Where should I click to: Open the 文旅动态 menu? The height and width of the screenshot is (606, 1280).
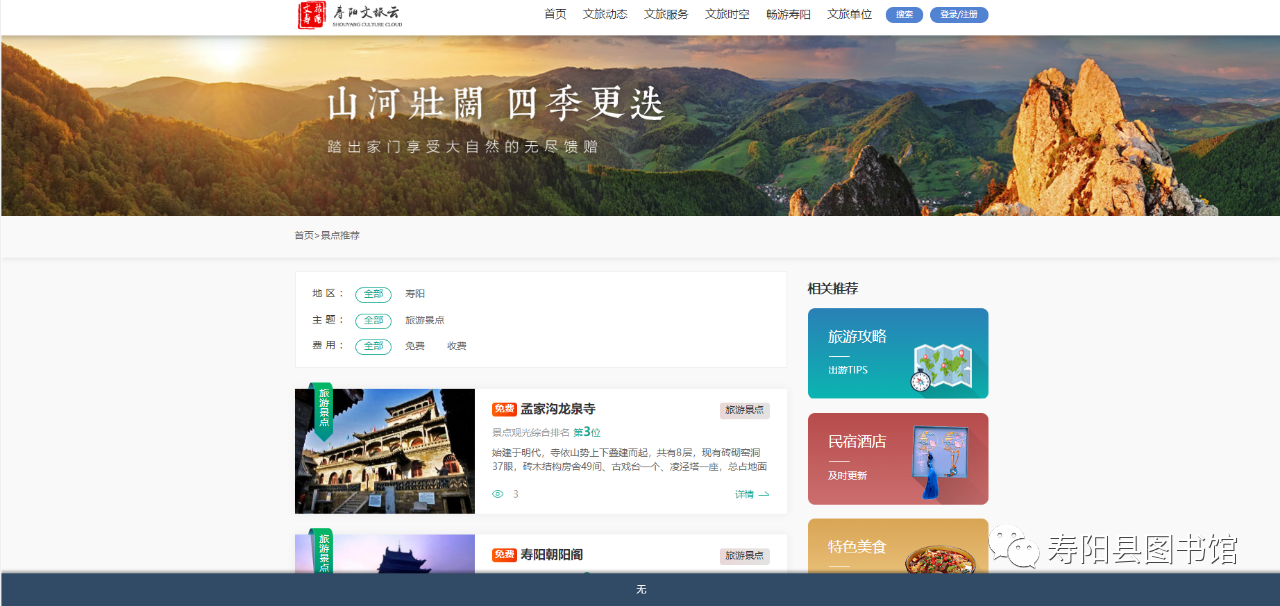click(x=605, y=14)
